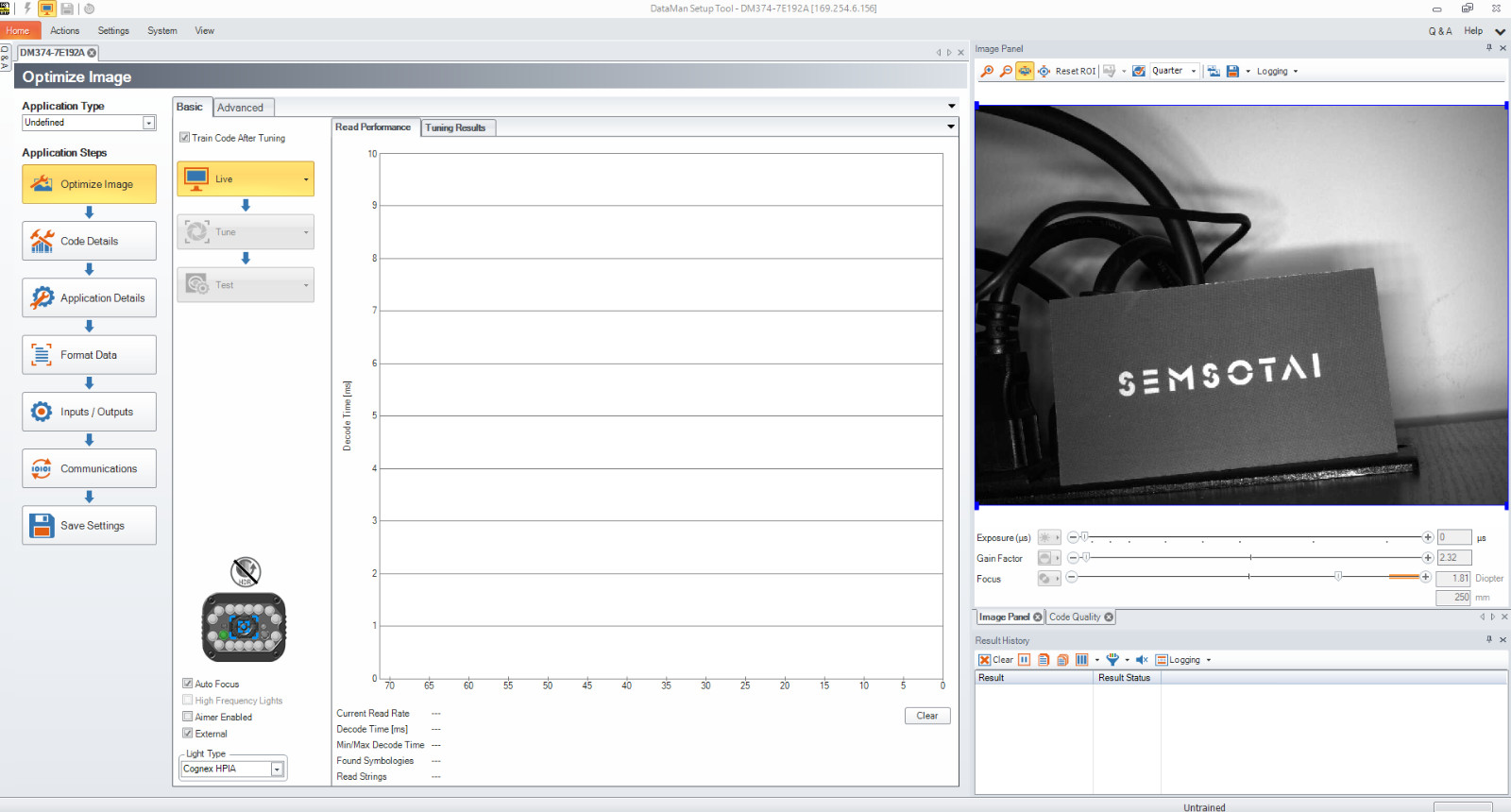Click the save image disk icon in Image Panel
Image resolution: width=1511 pixels, height=812 pixels.
(x=1232, y=71)
